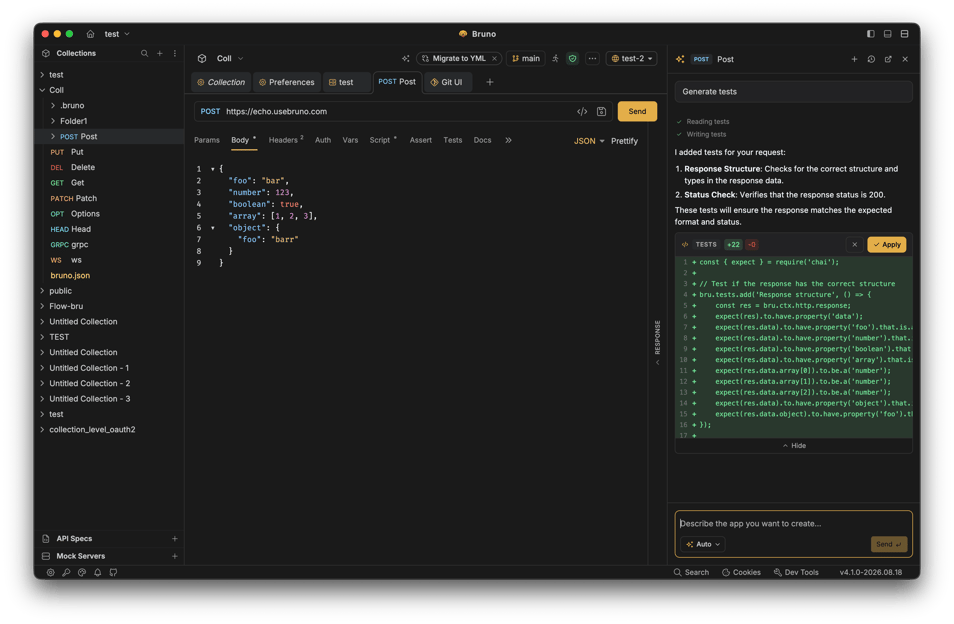Discard the suggested tests diff
Screen dimensions: 954x624
point(854,244)
